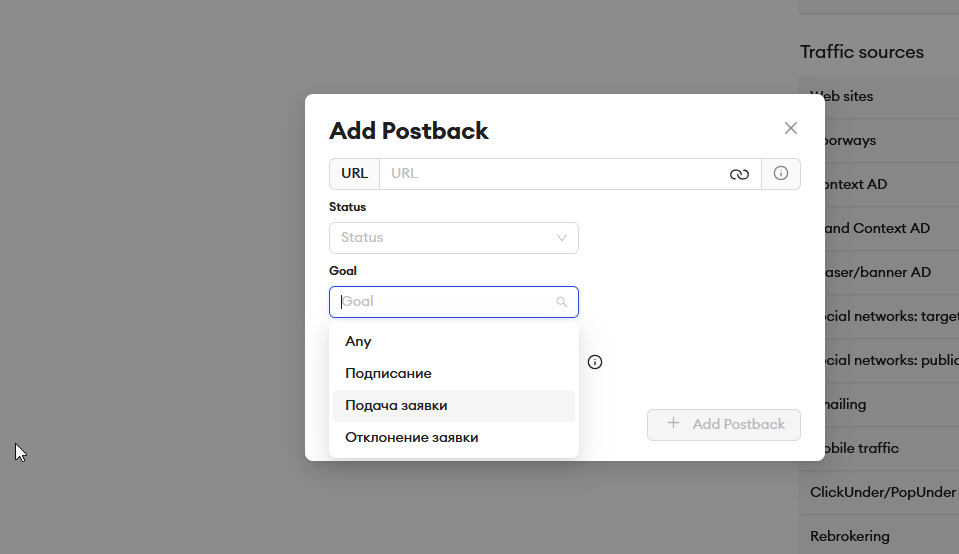Select Teaser/banner AD traffic source
959x554 pixels.
(x=879, y=272)
